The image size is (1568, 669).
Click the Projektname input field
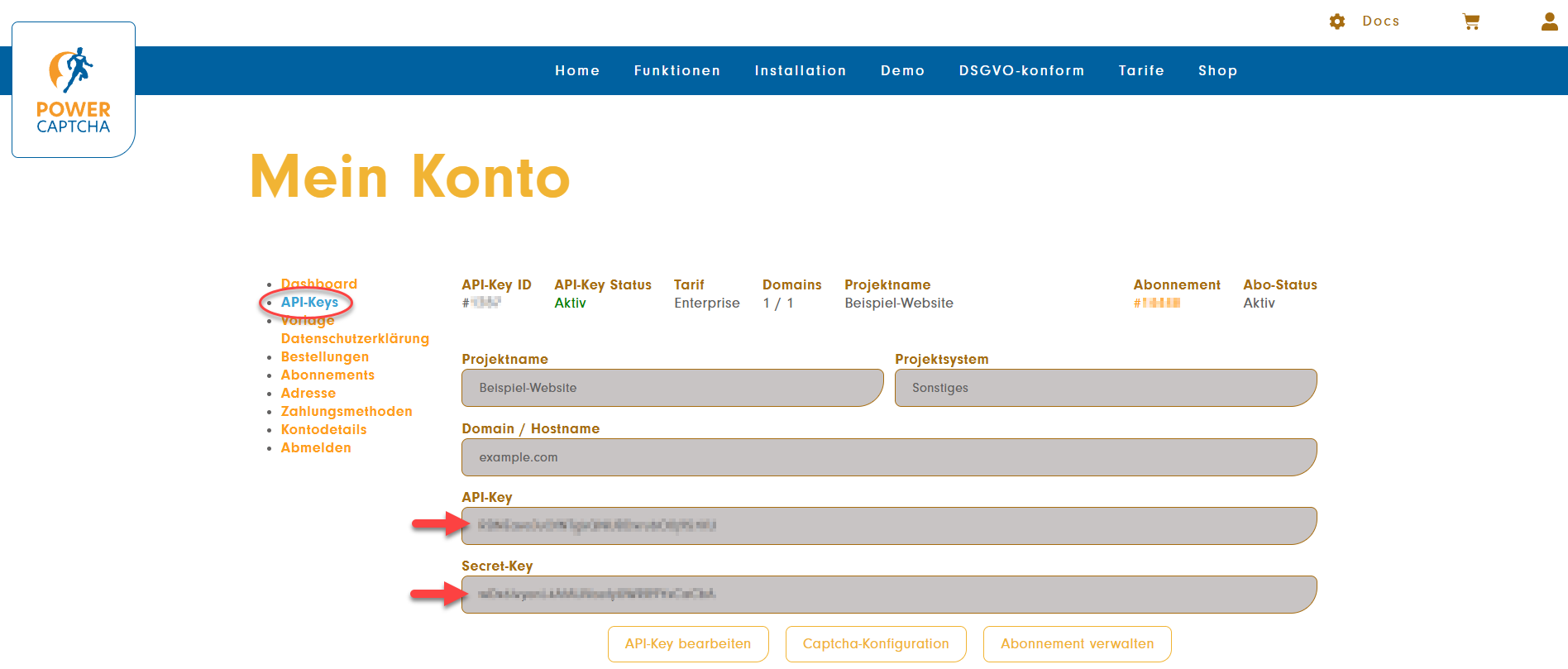(x=672, y=388)
